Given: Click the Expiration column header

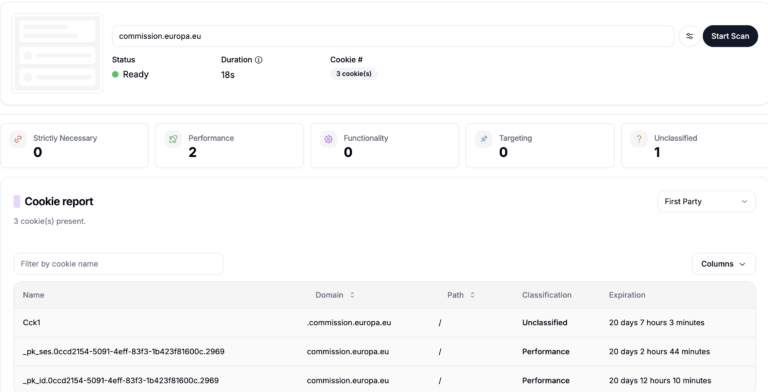Looking at the screenshot, I should [627, 295].
